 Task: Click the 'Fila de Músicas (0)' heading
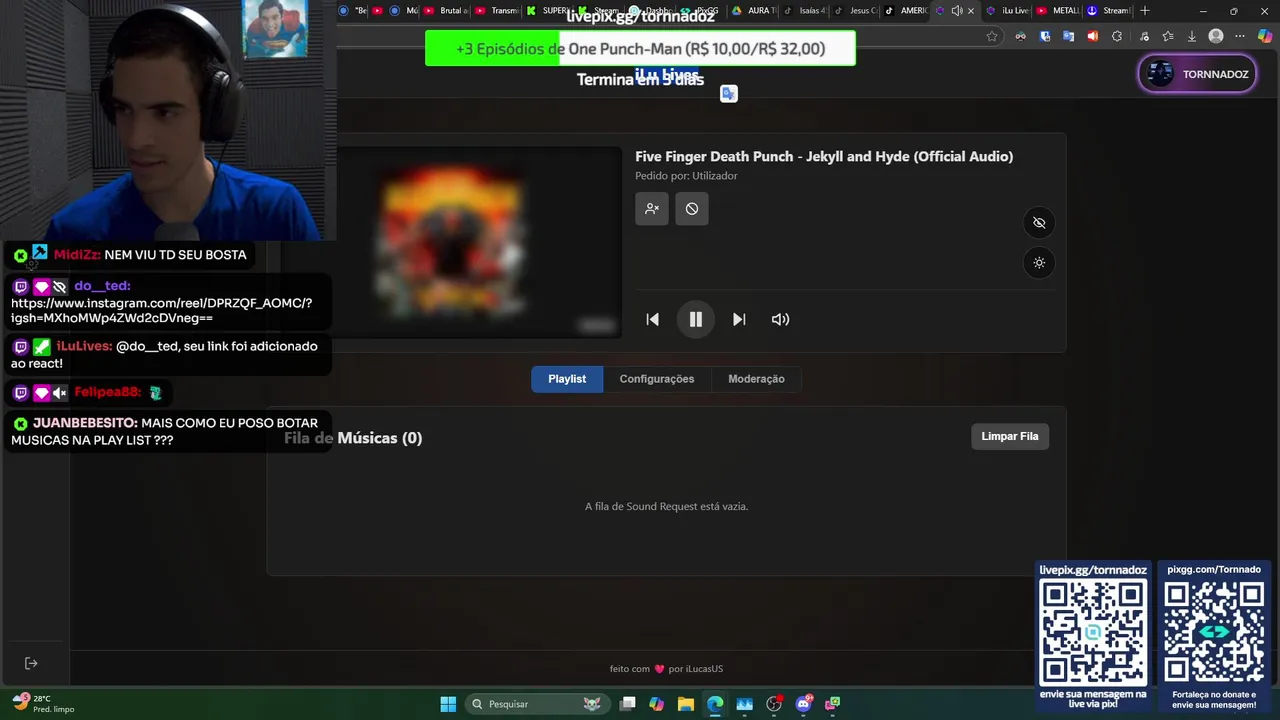[x=353, y=438]
